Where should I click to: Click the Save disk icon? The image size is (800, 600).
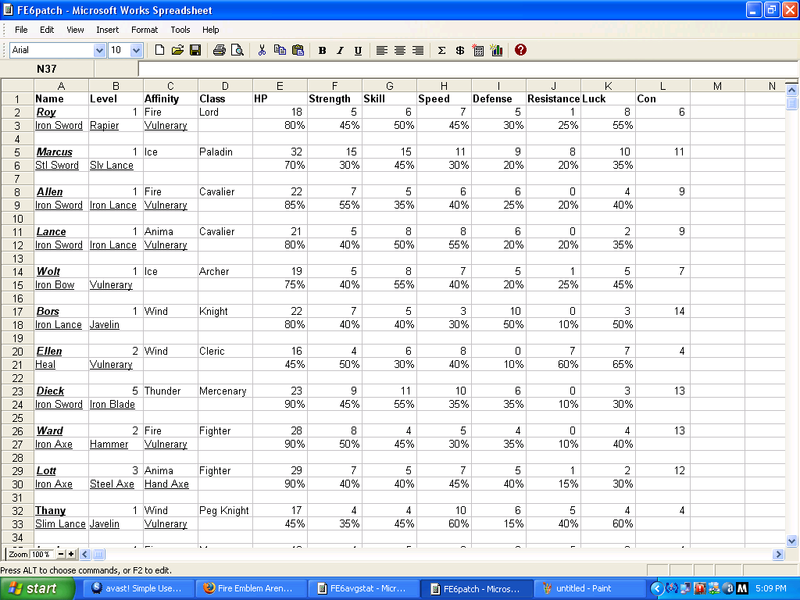(195, 50)
